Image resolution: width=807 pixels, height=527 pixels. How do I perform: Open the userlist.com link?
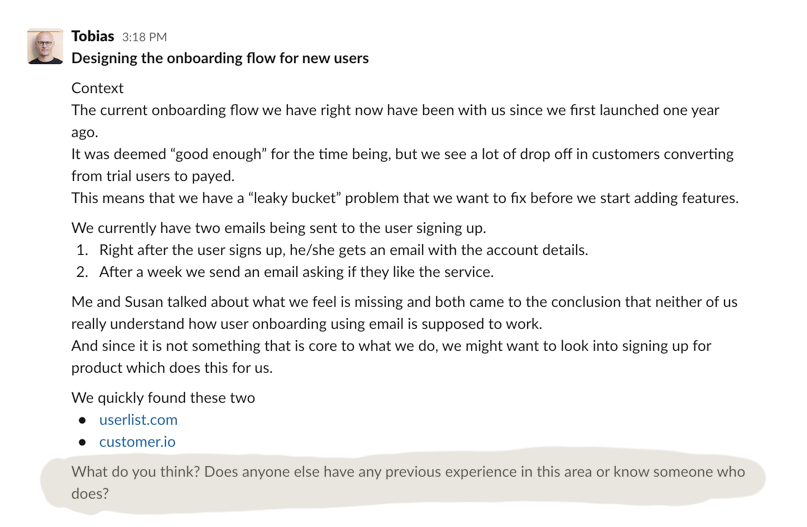tap(138, 420)
